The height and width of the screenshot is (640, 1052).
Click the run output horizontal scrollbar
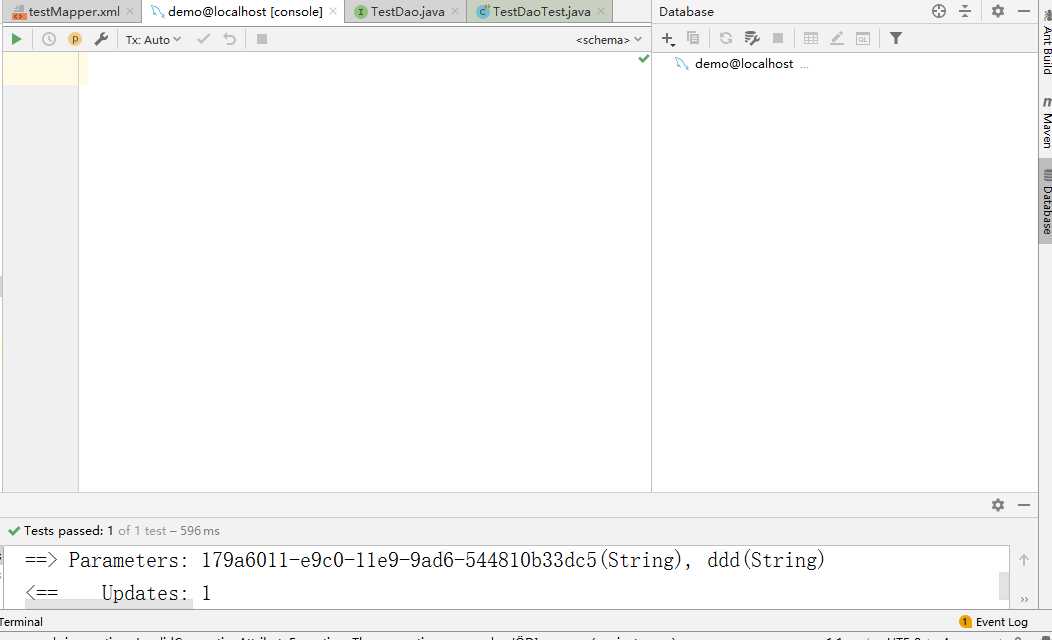tap(108, 604)
